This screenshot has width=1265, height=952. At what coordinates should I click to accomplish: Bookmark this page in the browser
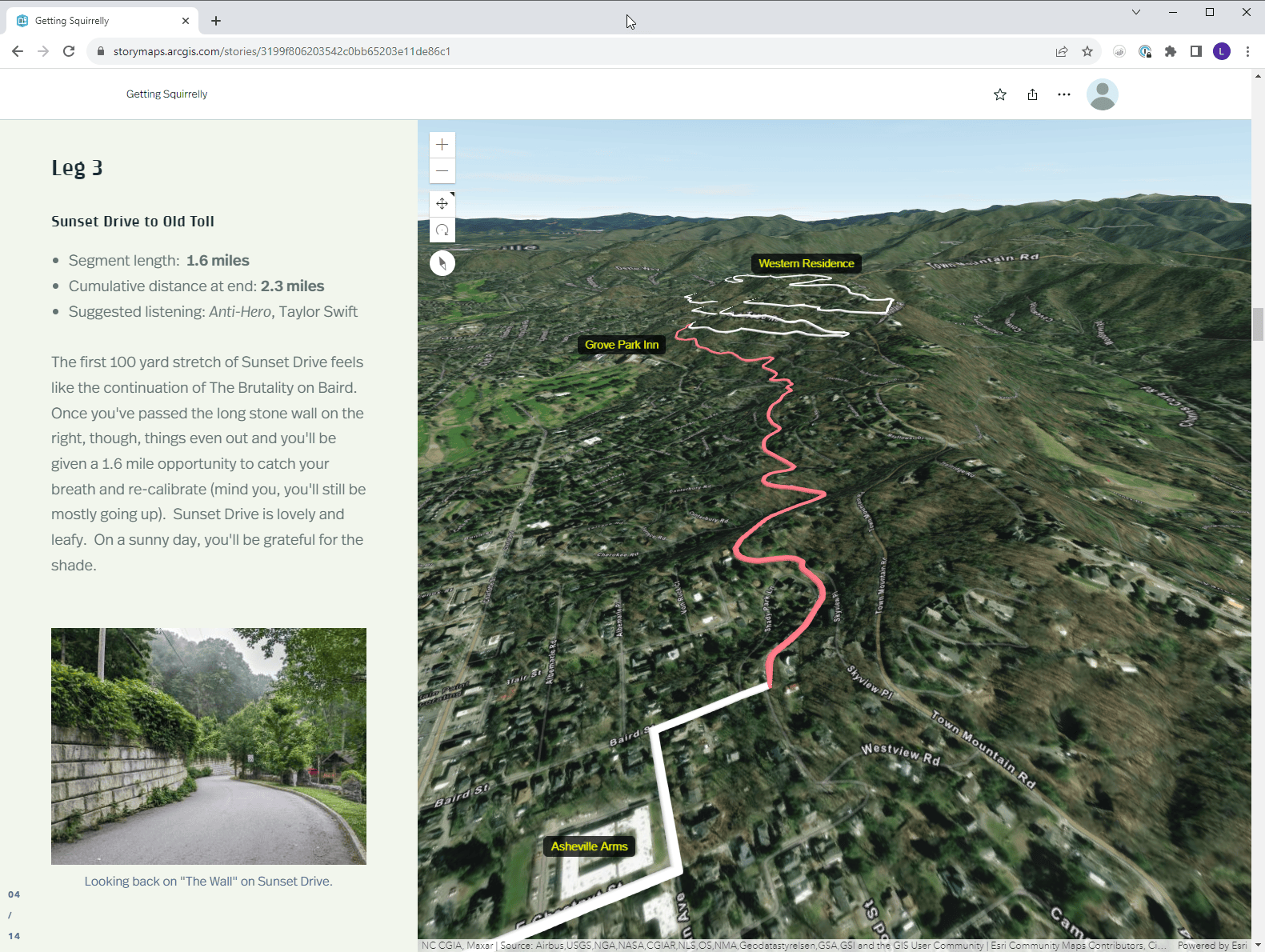[x=1087, y=51]
